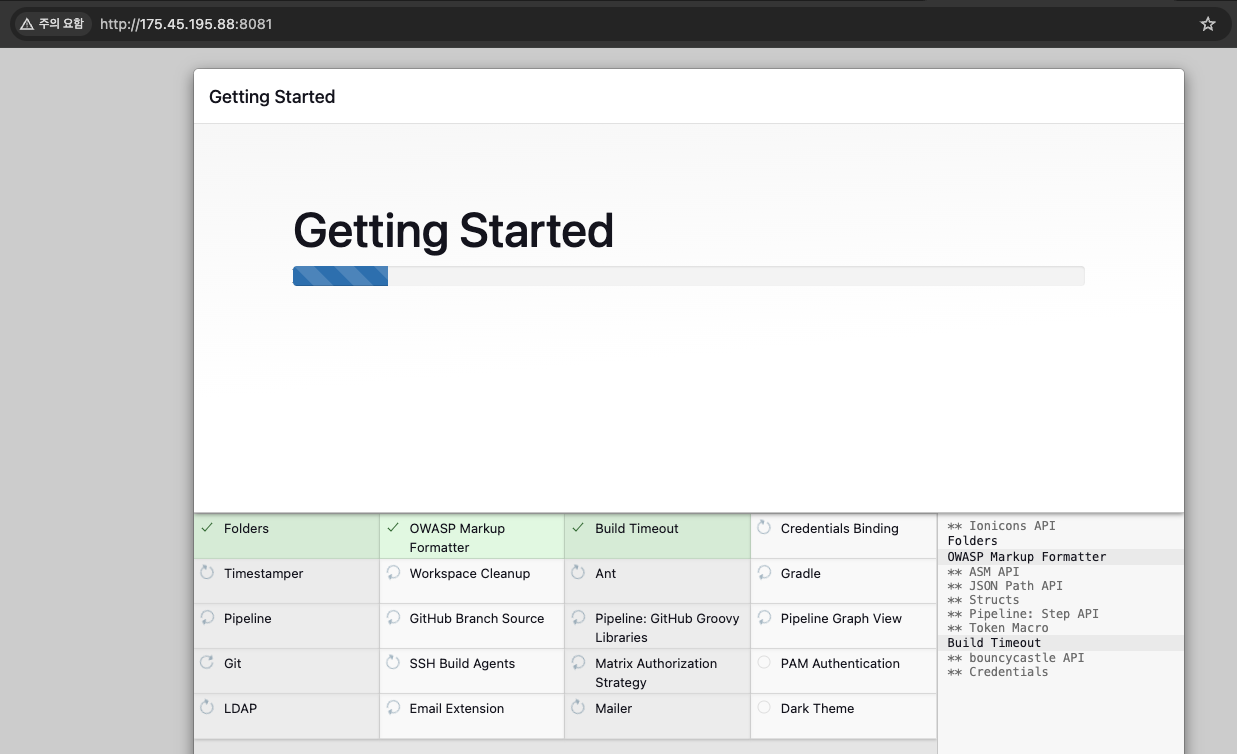Click the spinner icon beside Matrix Authorization Strategy
The image size is (1237, 754).
578,662
